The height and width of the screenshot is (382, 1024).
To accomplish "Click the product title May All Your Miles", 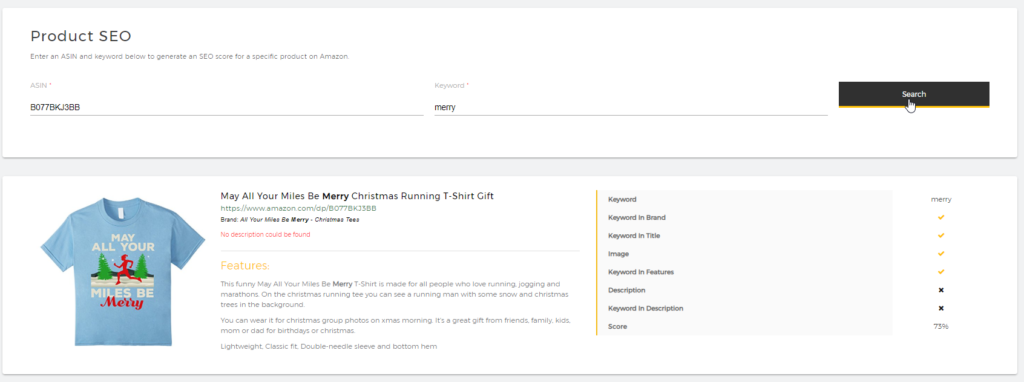I will pyautogui.click(x=357, y=196).
